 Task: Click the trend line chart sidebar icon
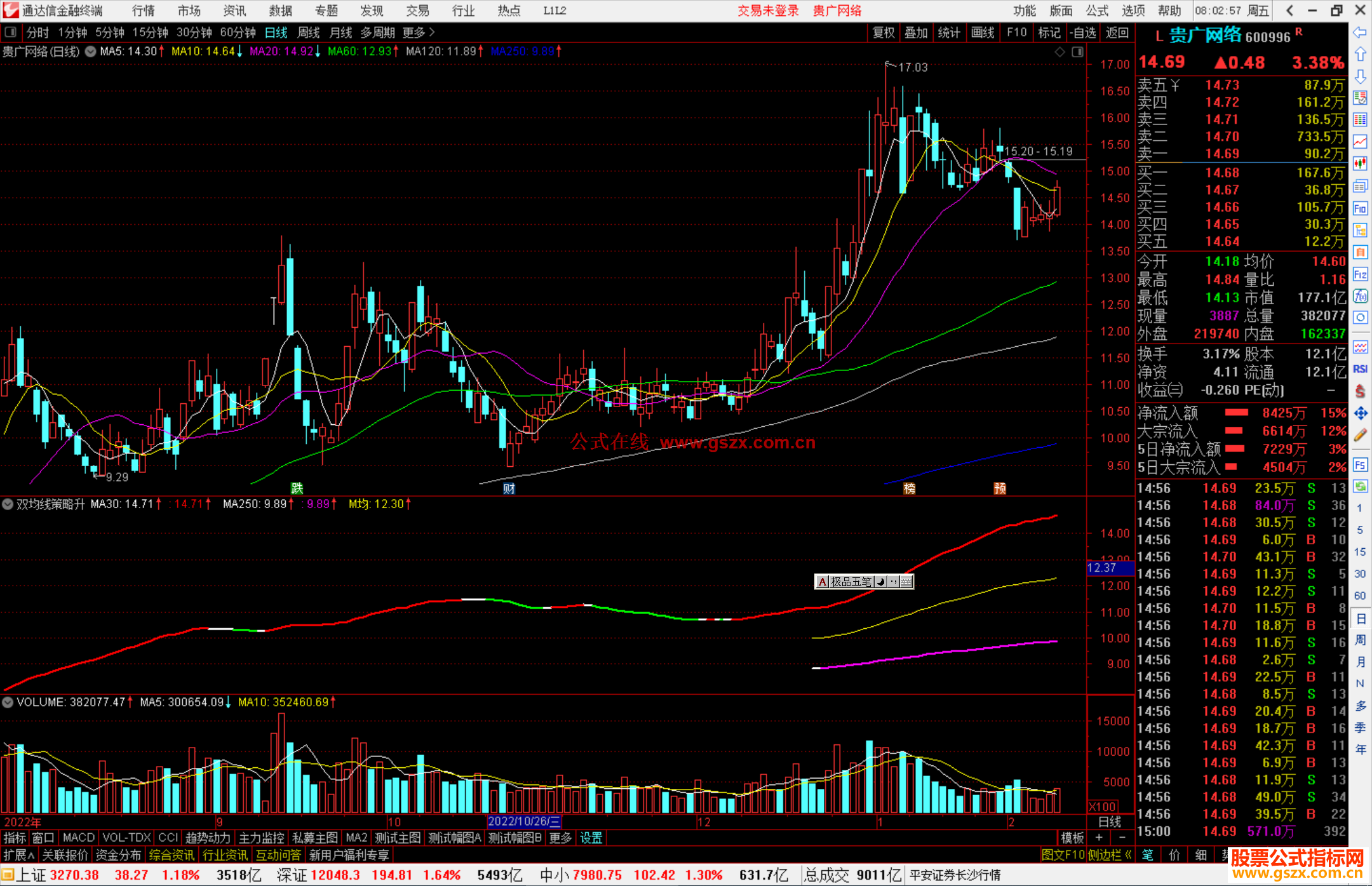[1360, 142]
